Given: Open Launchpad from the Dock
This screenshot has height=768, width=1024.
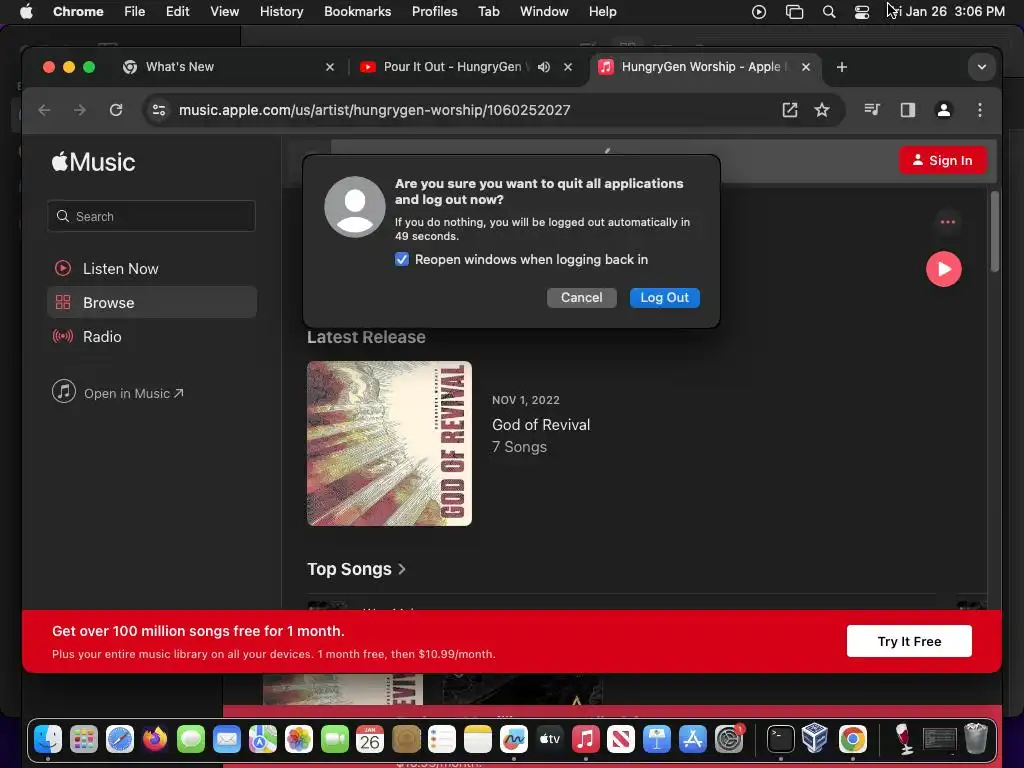Looking at the screenshot, I should (x=84, y=739).
